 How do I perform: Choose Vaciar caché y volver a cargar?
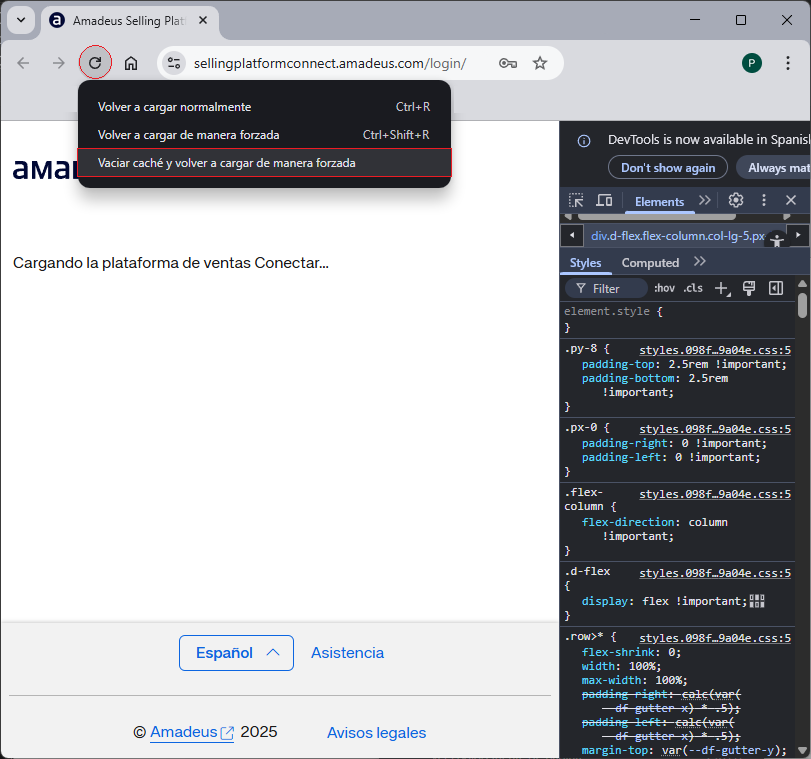[264, 163]
